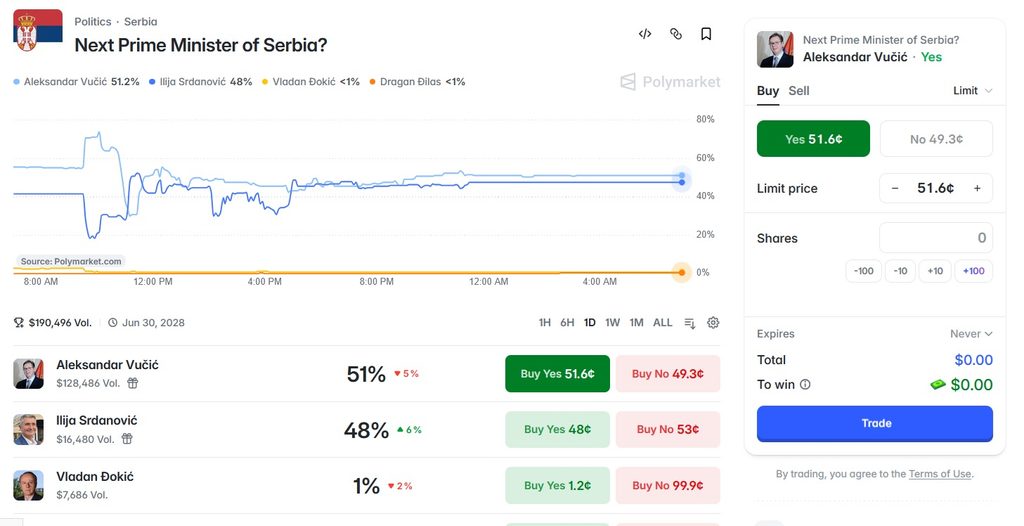Copy market link via chain icon
Viewport: 1024px width, 526px height.
(x=676, y=34)
